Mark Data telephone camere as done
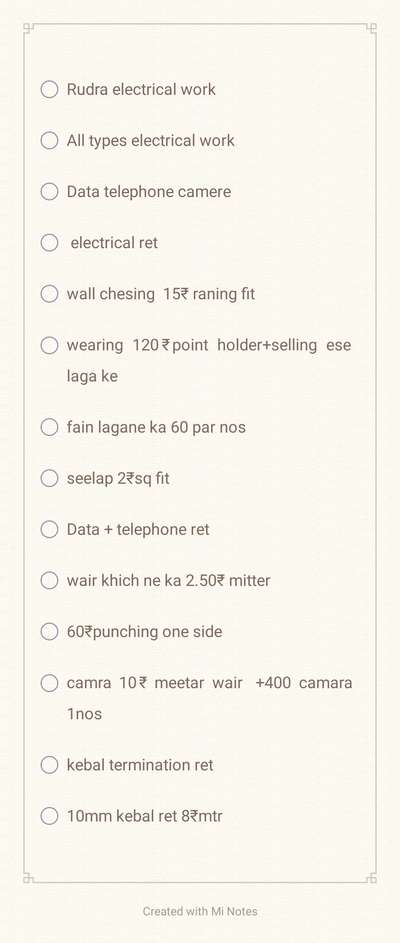Screen dimensions: 400x943 [x=49, y=192]
